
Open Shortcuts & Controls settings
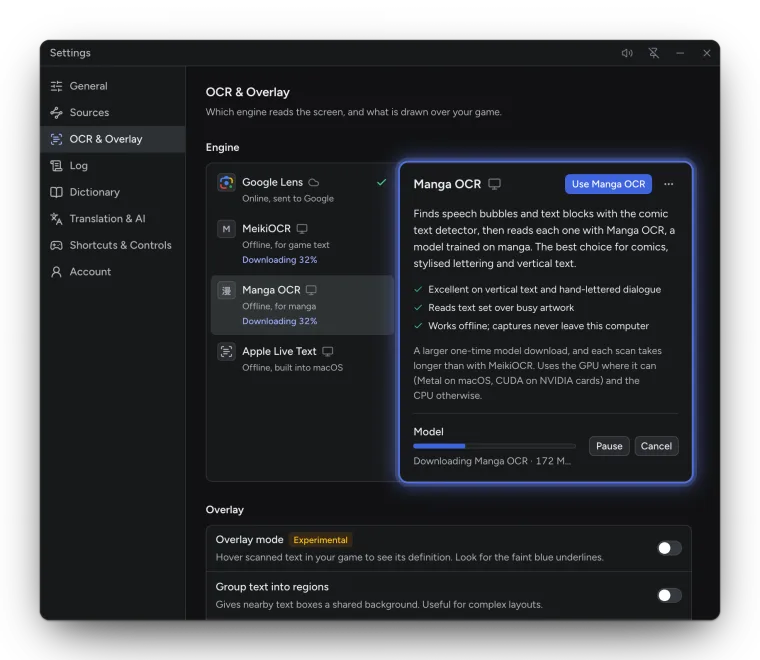pyautogui.click(x=112, y=245)
